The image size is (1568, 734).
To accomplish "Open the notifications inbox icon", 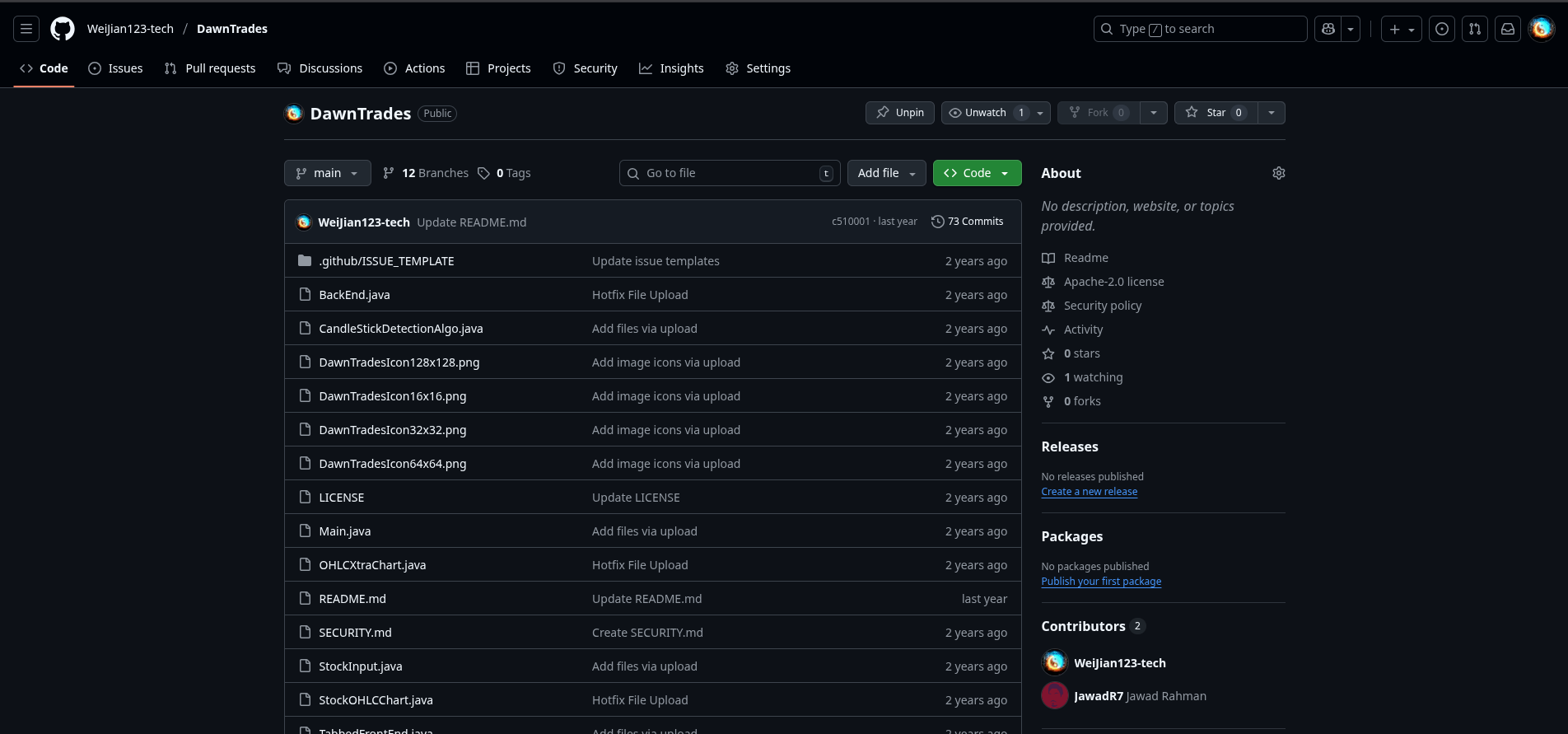I will [x=1508, y=29].
